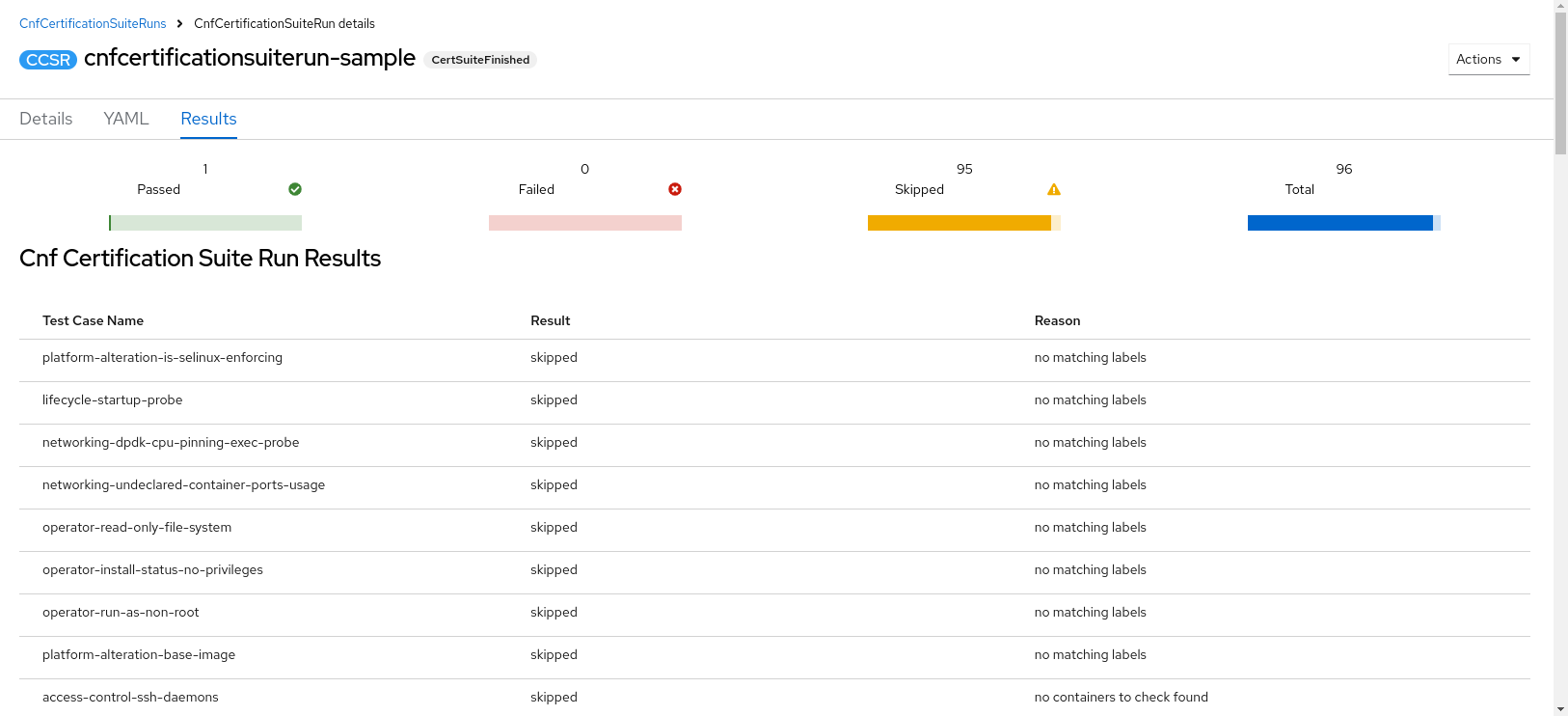Select networking-dpdk-cpu-pinning-exec-probe test case
This screenshot has height=716, width=1568.
(171, 442)
